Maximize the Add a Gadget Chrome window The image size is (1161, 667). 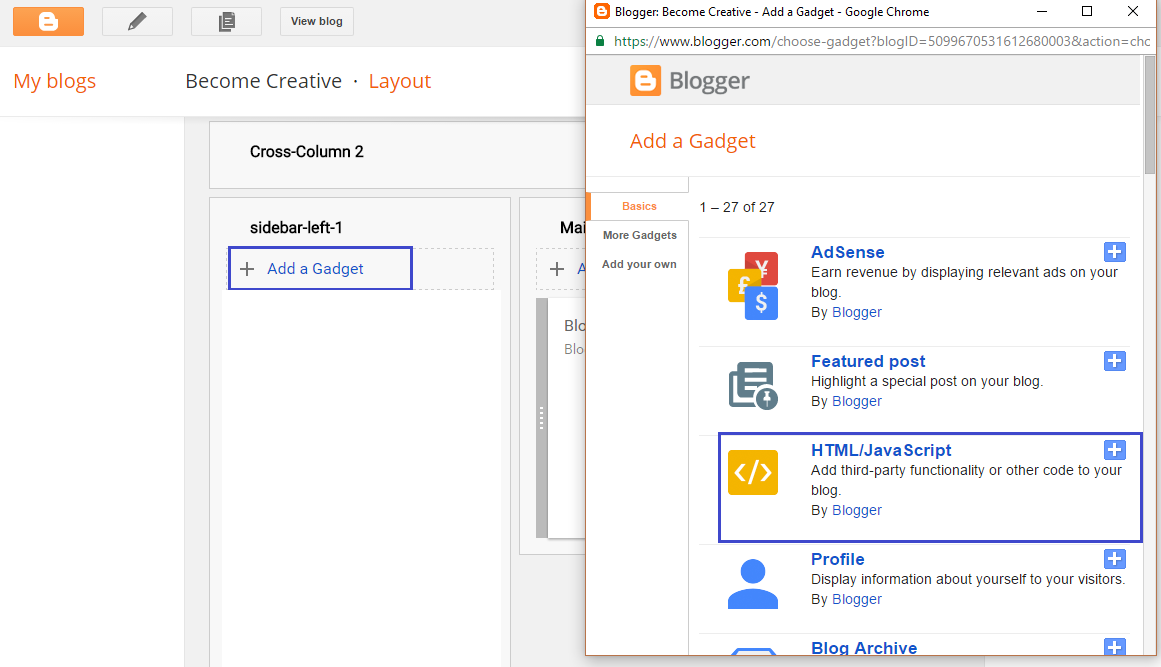(x=1087, y=11)
